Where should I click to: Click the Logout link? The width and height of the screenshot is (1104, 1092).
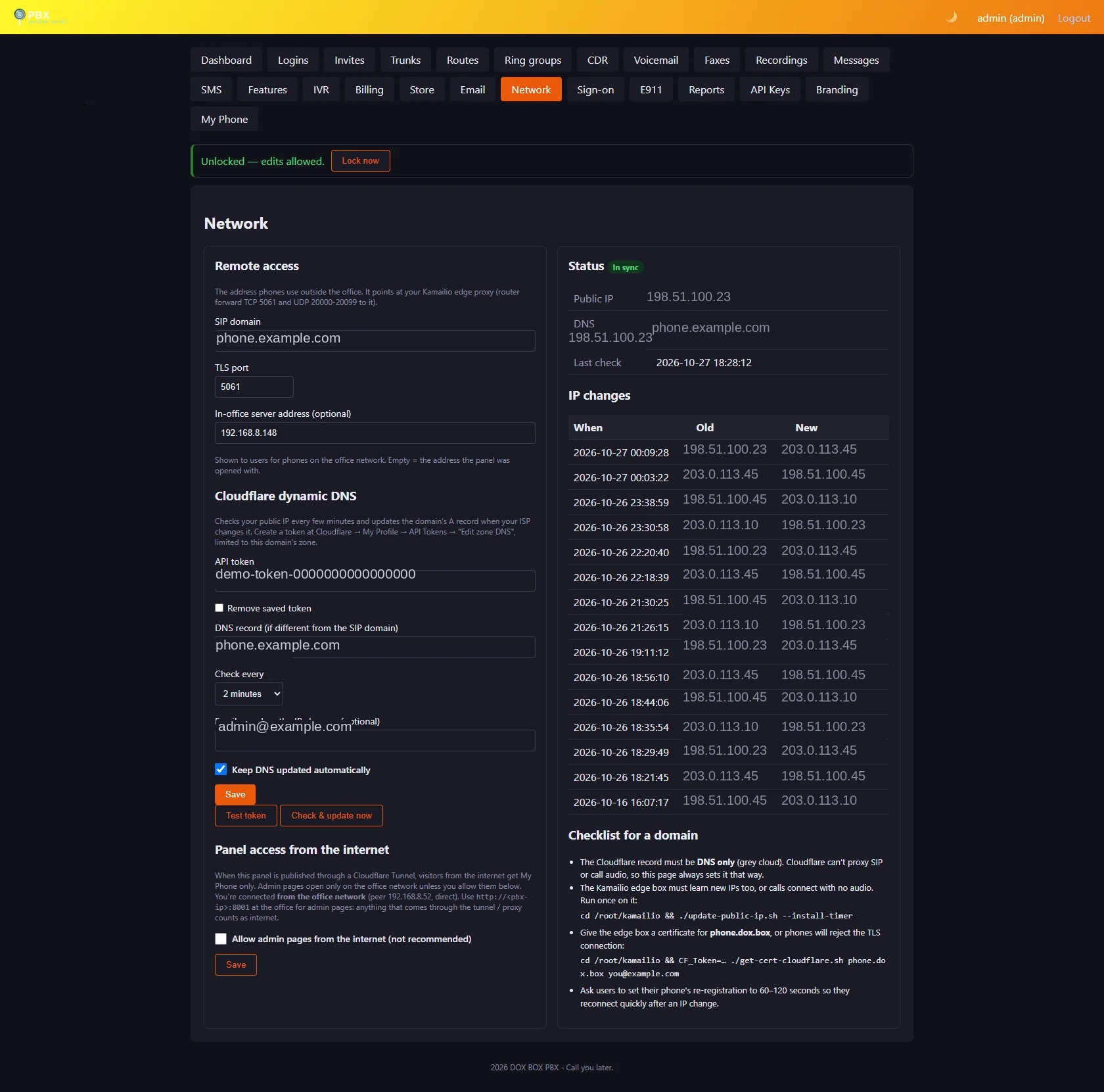point(1074,18)
